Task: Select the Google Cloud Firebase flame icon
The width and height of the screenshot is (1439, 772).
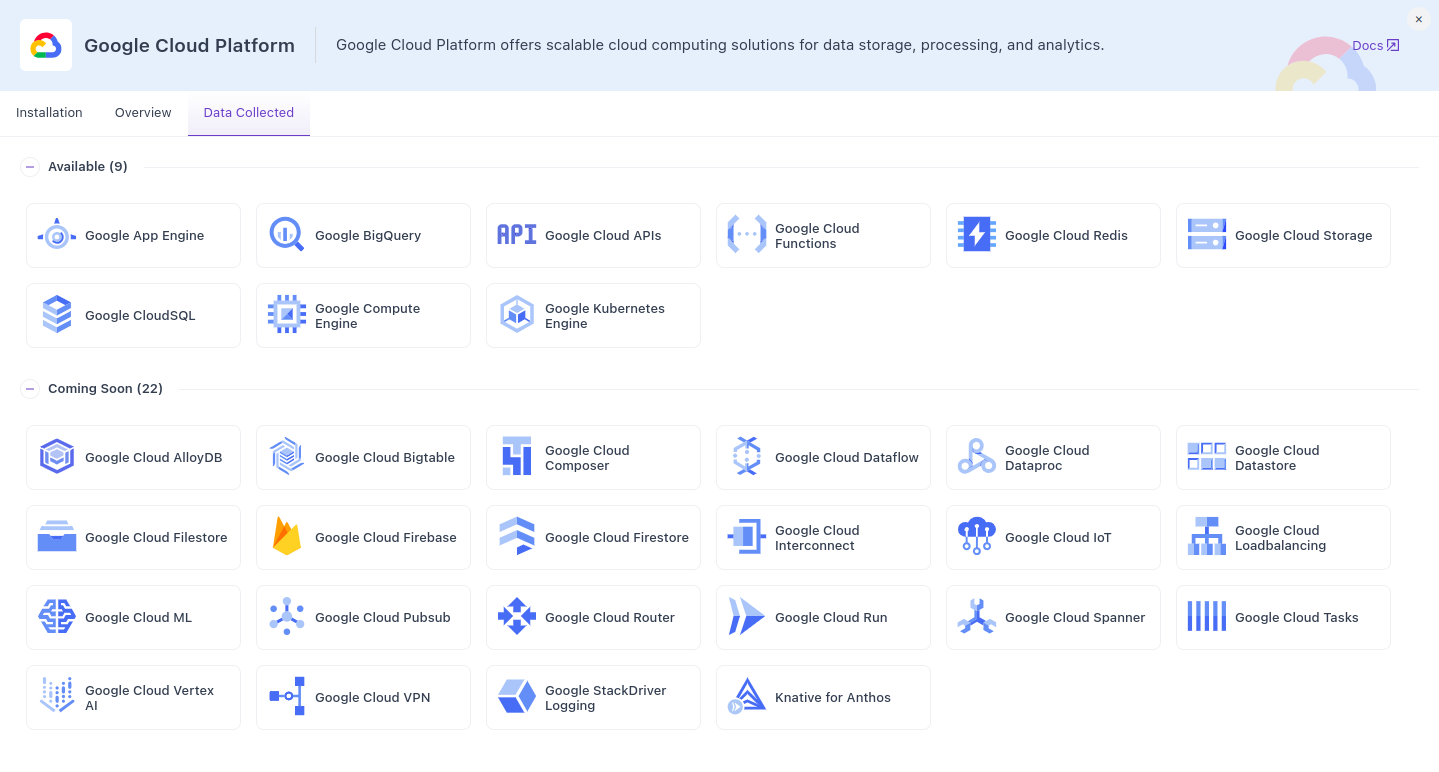Action: (x=286, y=537)
